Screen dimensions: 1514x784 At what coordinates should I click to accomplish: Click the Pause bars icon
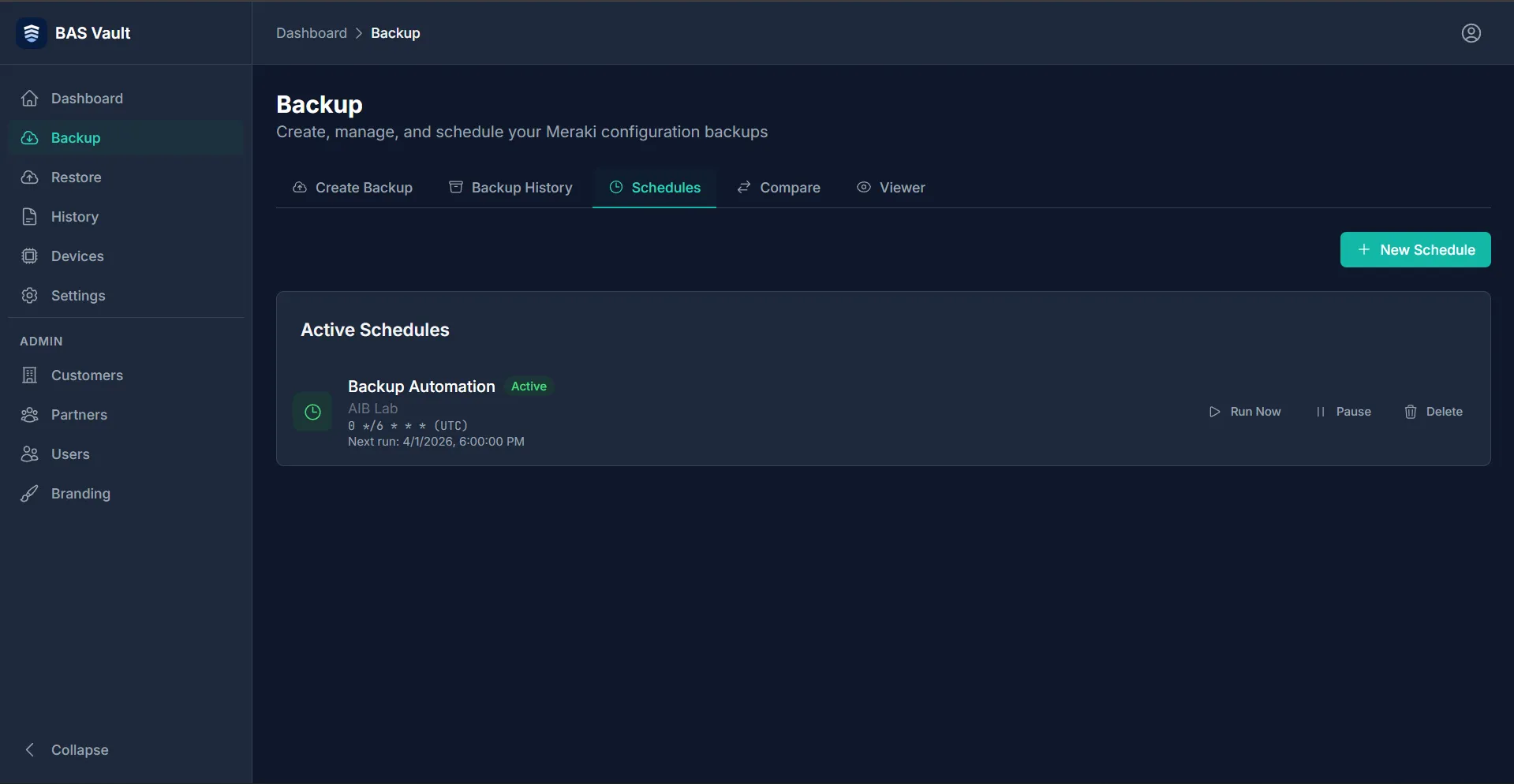pyautogui.click(x=1321, y=412)
